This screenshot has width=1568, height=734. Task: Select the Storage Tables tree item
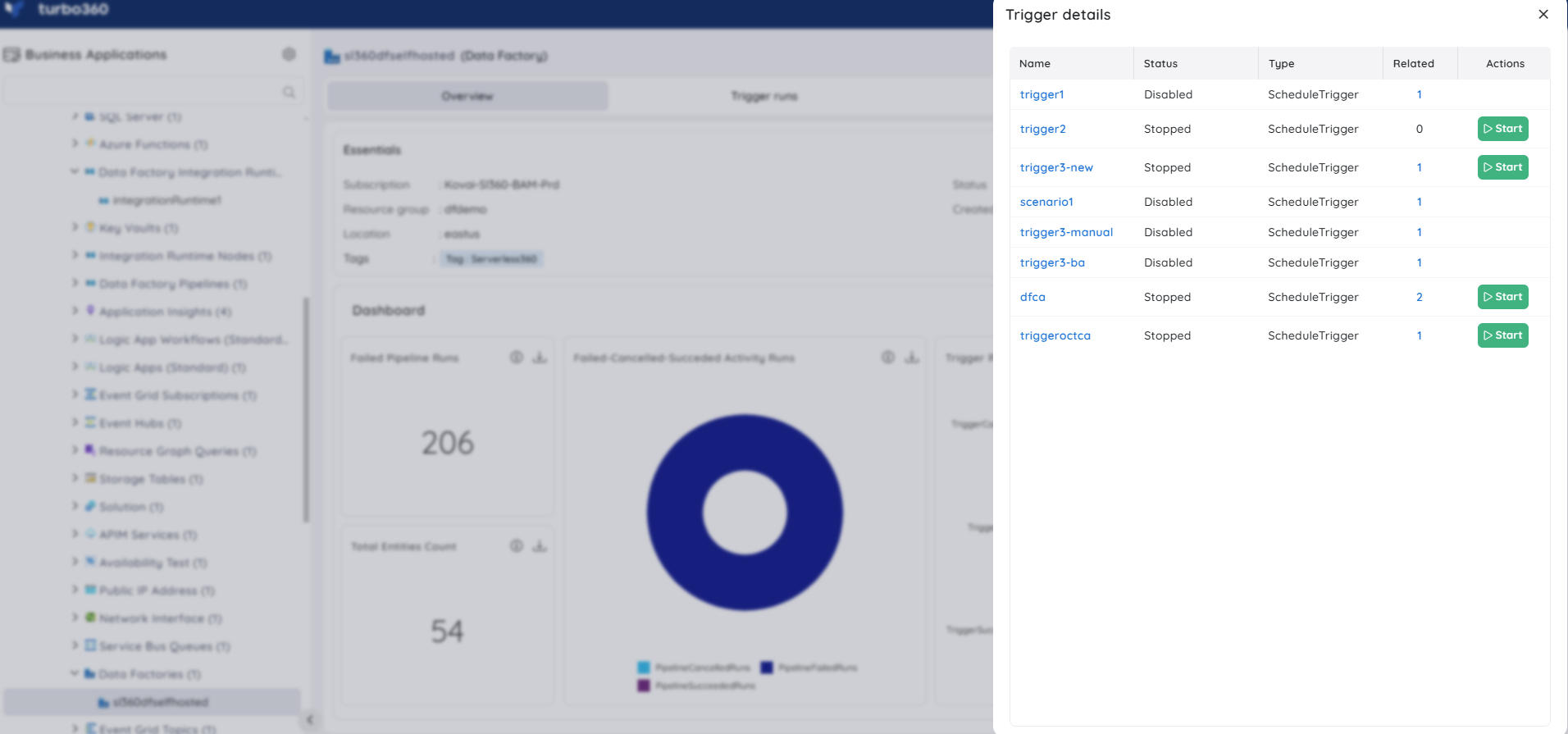151,479
